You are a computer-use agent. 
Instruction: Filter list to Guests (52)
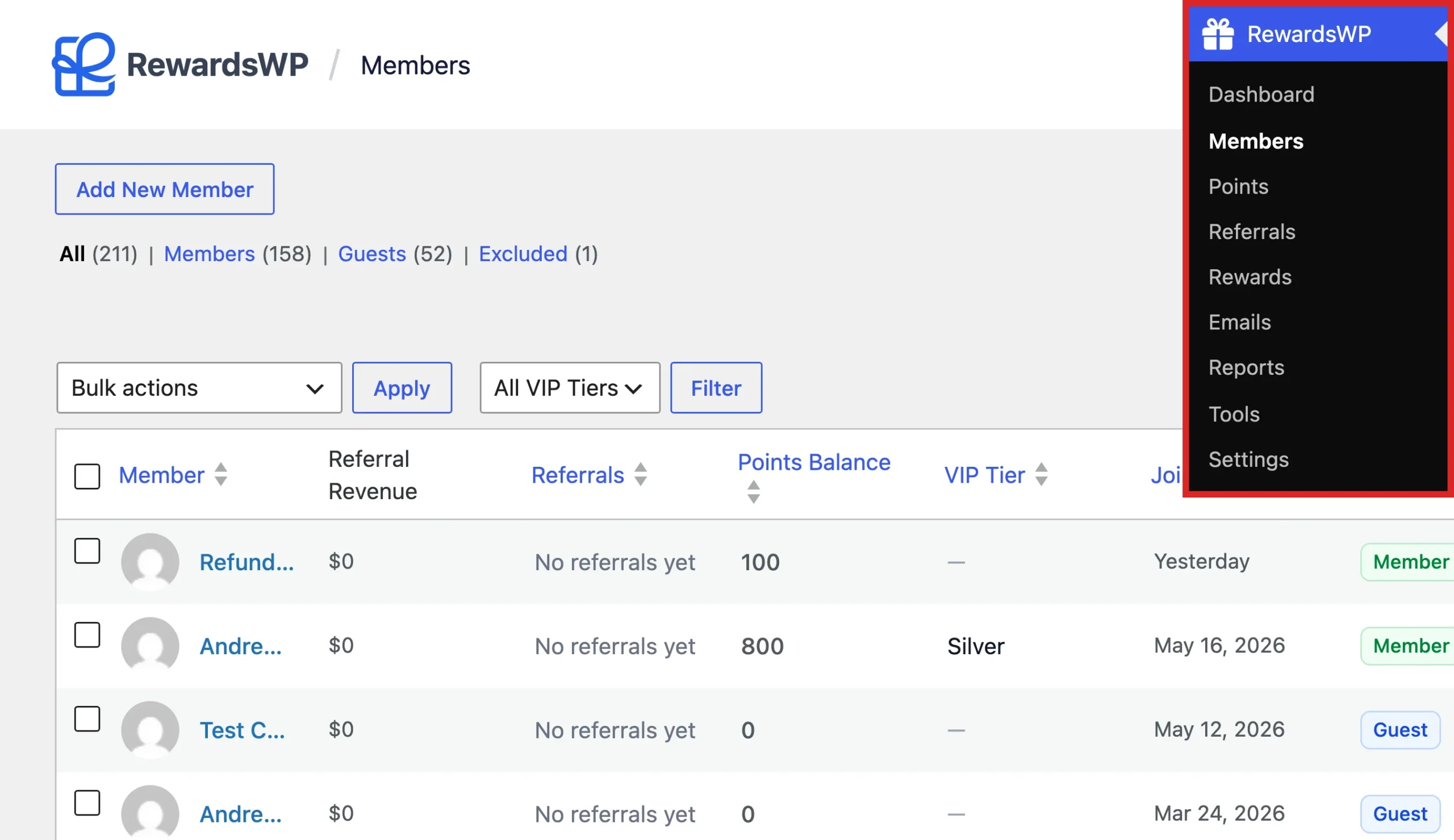[395, 254]
